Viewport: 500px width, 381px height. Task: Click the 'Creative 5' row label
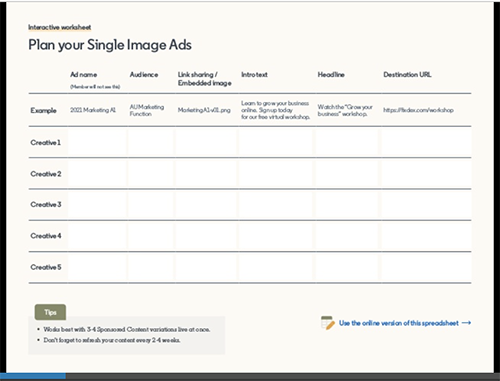46,267
